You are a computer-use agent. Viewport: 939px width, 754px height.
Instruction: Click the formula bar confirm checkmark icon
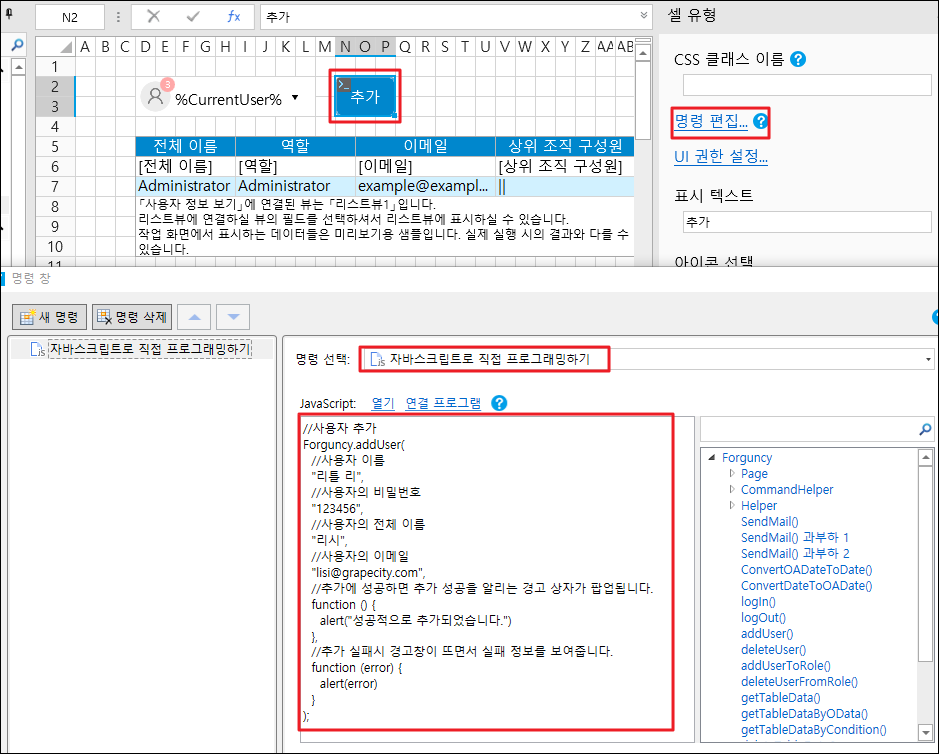point(193,17)
